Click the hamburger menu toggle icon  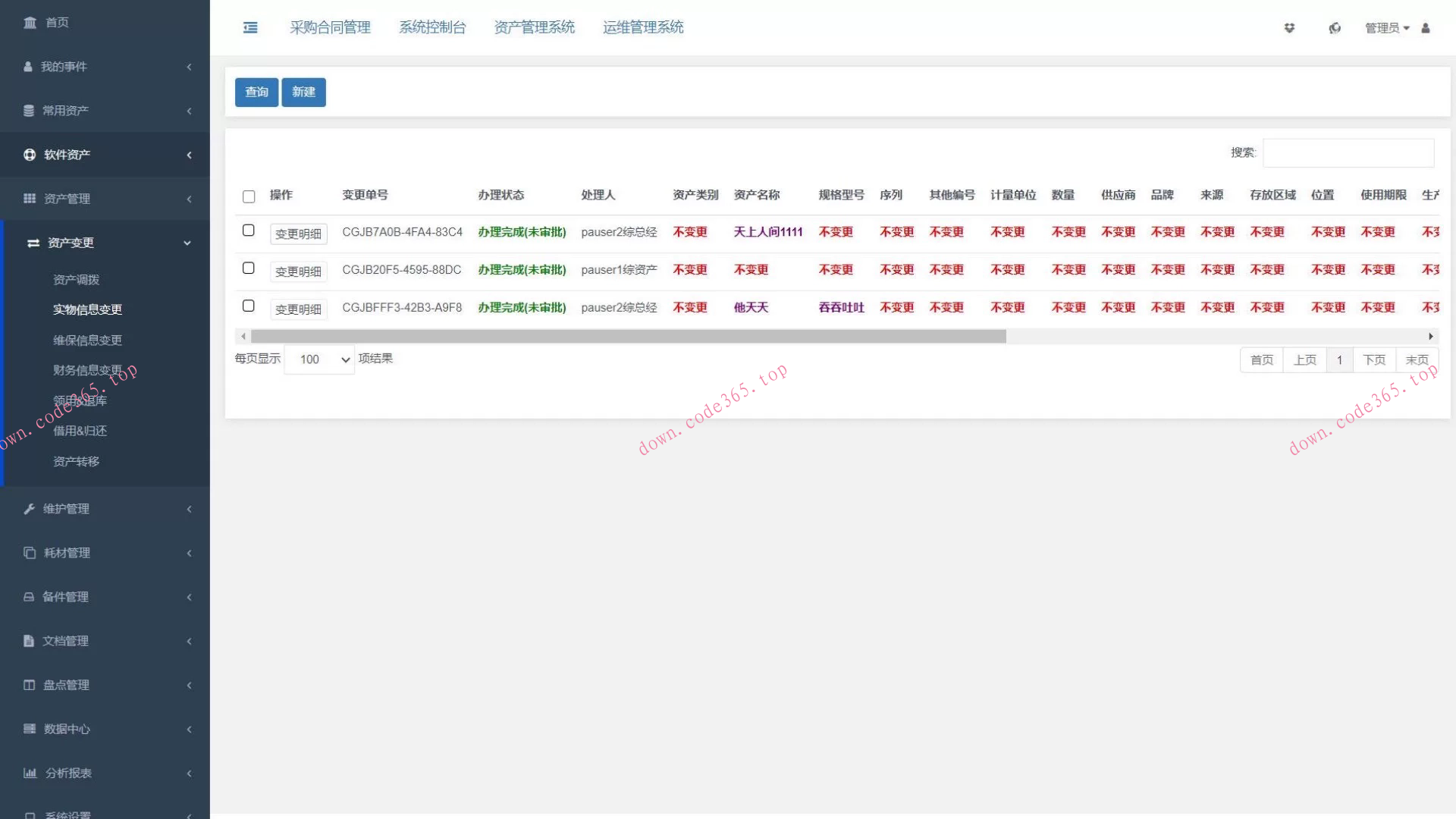pyautogui.click(x=250, y=28)
